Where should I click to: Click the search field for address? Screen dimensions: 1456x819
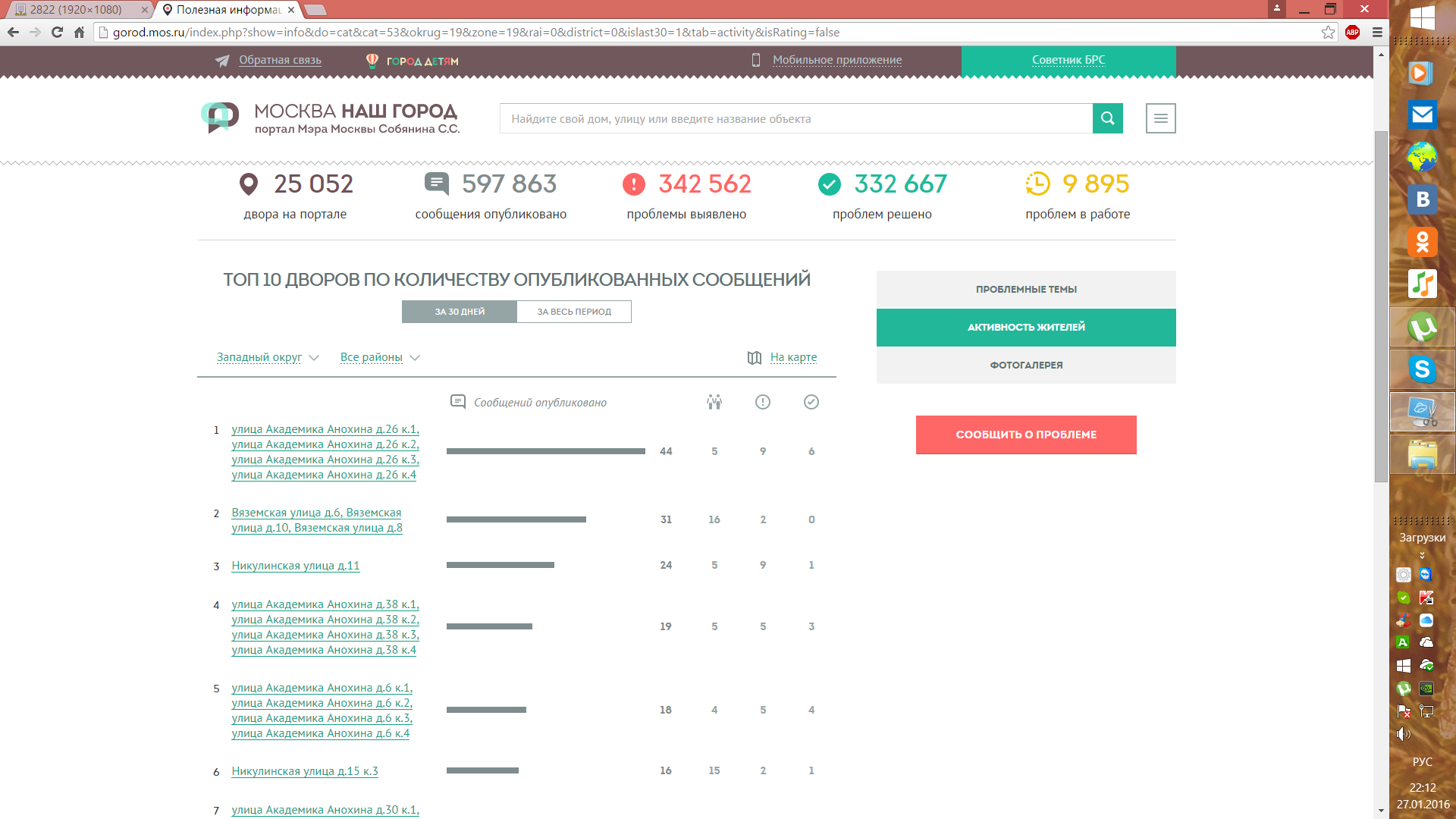(796, 118)
